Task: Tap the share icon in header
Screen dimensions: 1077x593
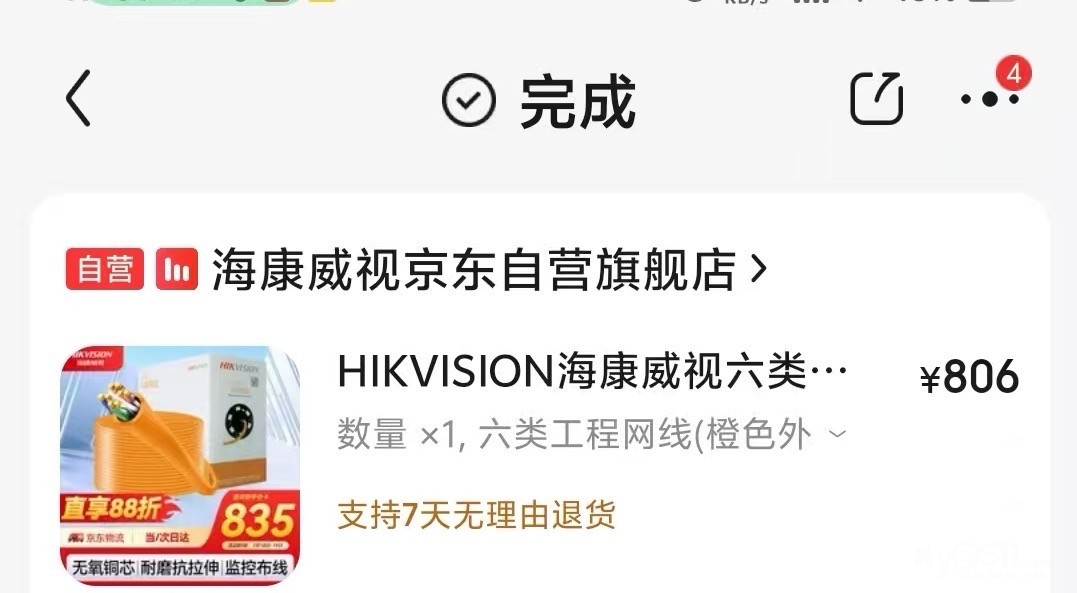Action: point(876,98)
